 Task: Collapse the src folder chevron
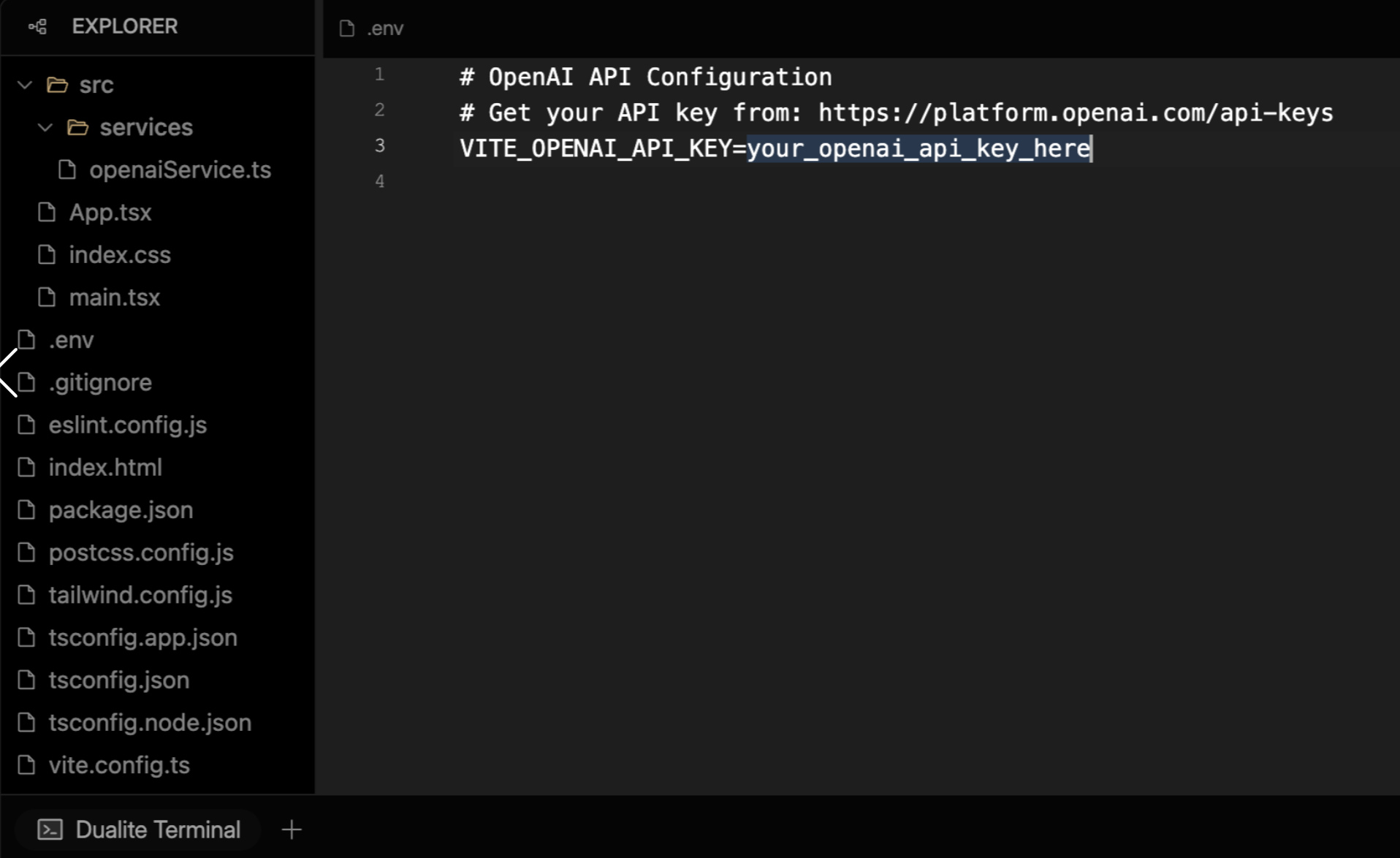[x=25, y=85]
